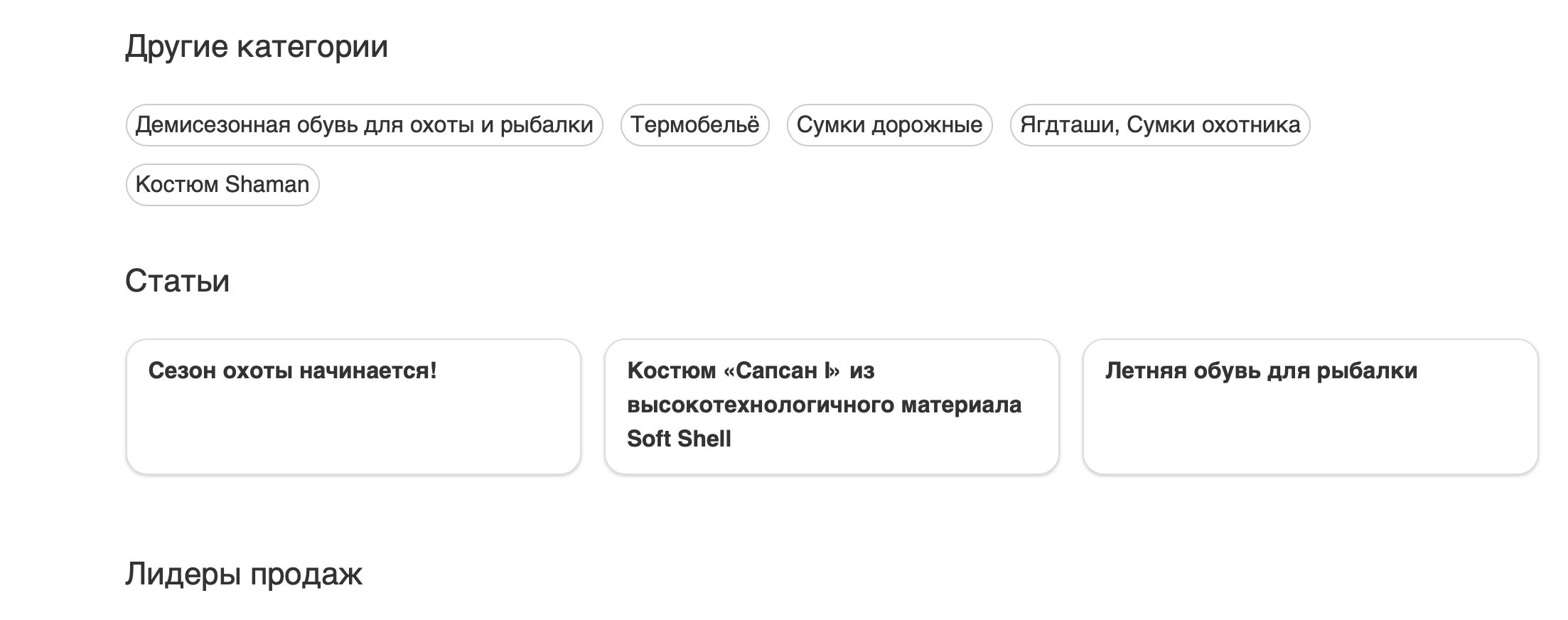This screenshot has height=620, width=1568.
Task: Go to Ягдташи, Сумки охотника category
Action: (1159, 125)
